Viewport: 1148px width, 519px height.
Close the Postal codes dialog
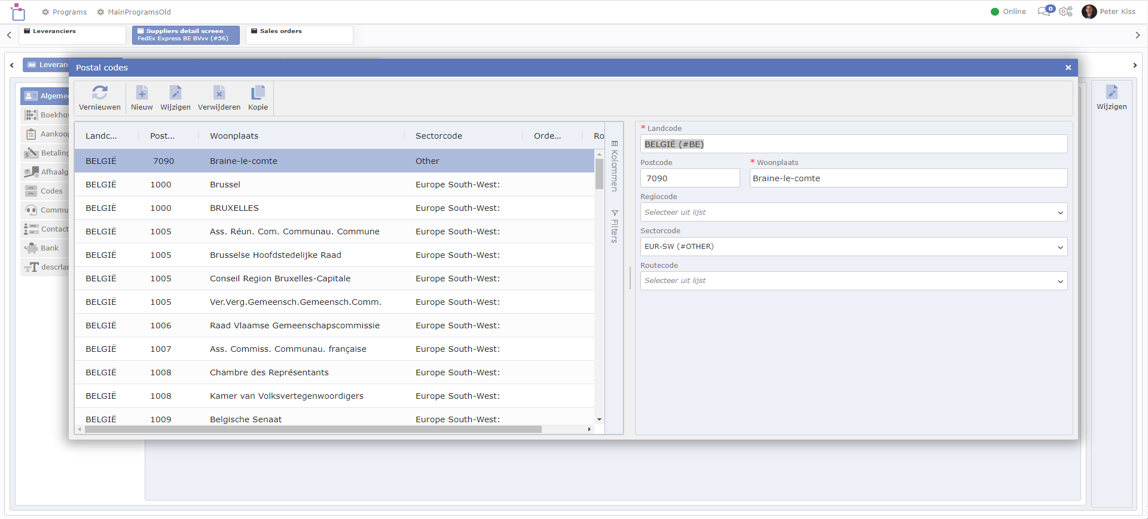pos(1068,68)
